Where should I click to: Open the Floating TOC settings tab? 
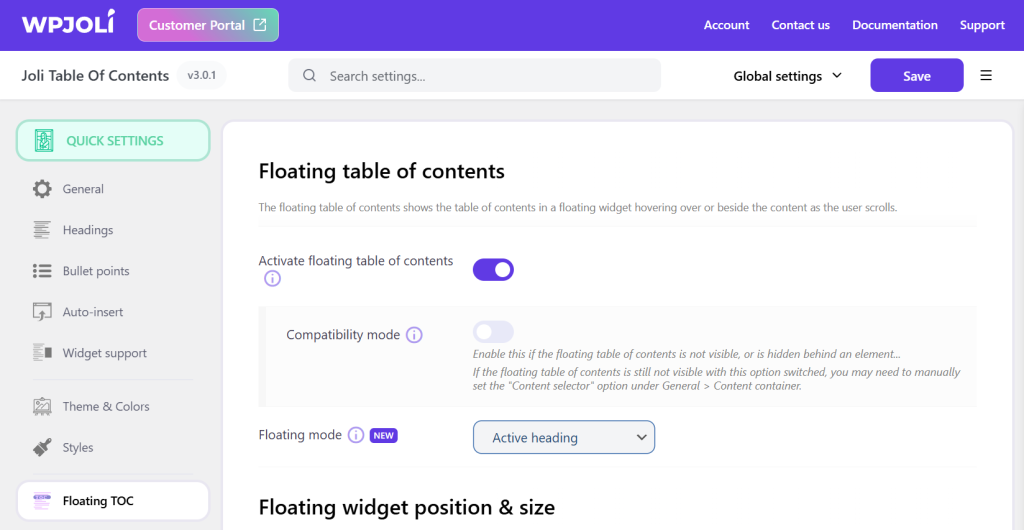point(113,501)
